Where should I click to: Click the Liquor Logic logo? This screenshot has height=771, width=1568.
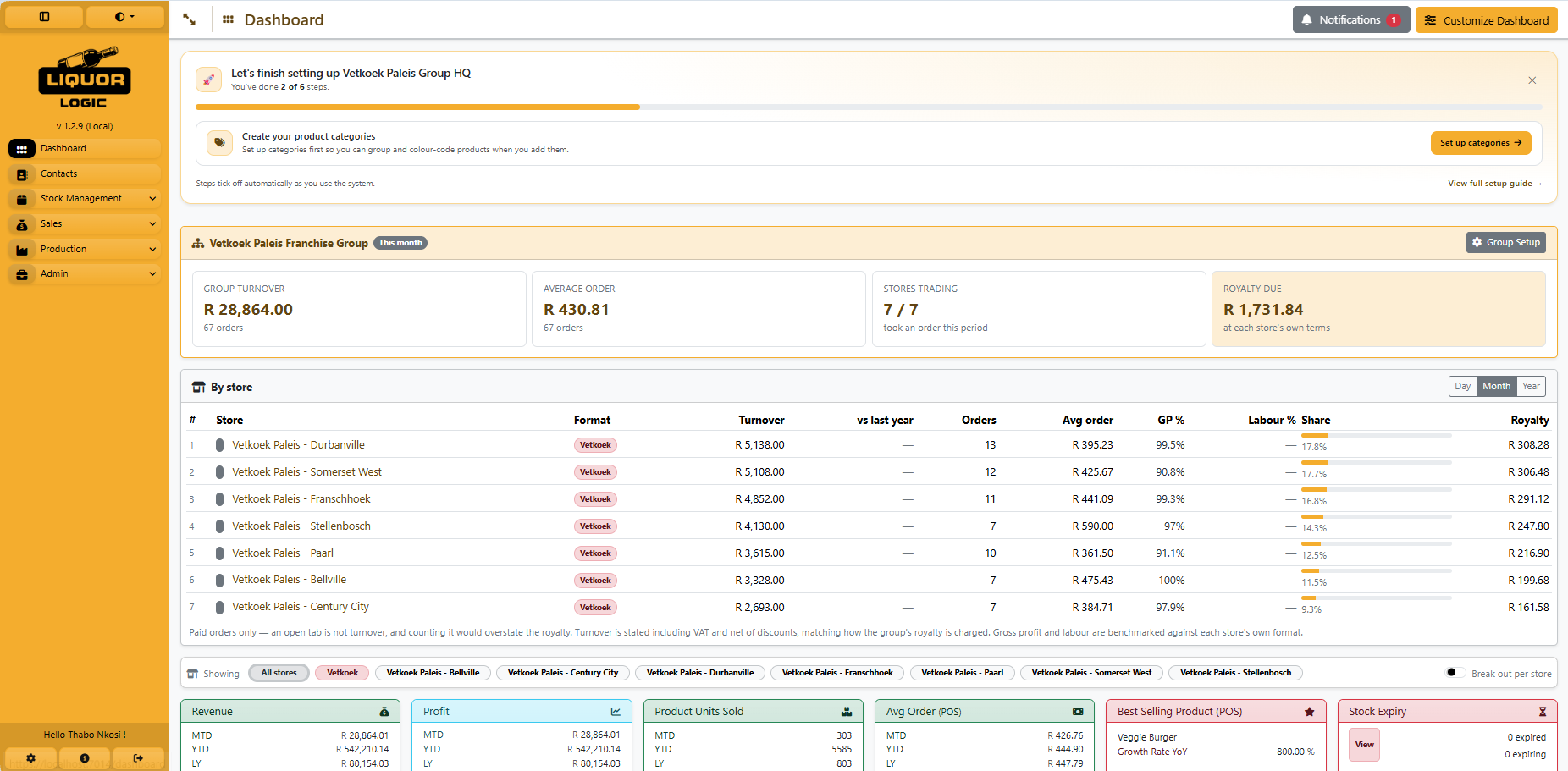(x=85, y=78)
